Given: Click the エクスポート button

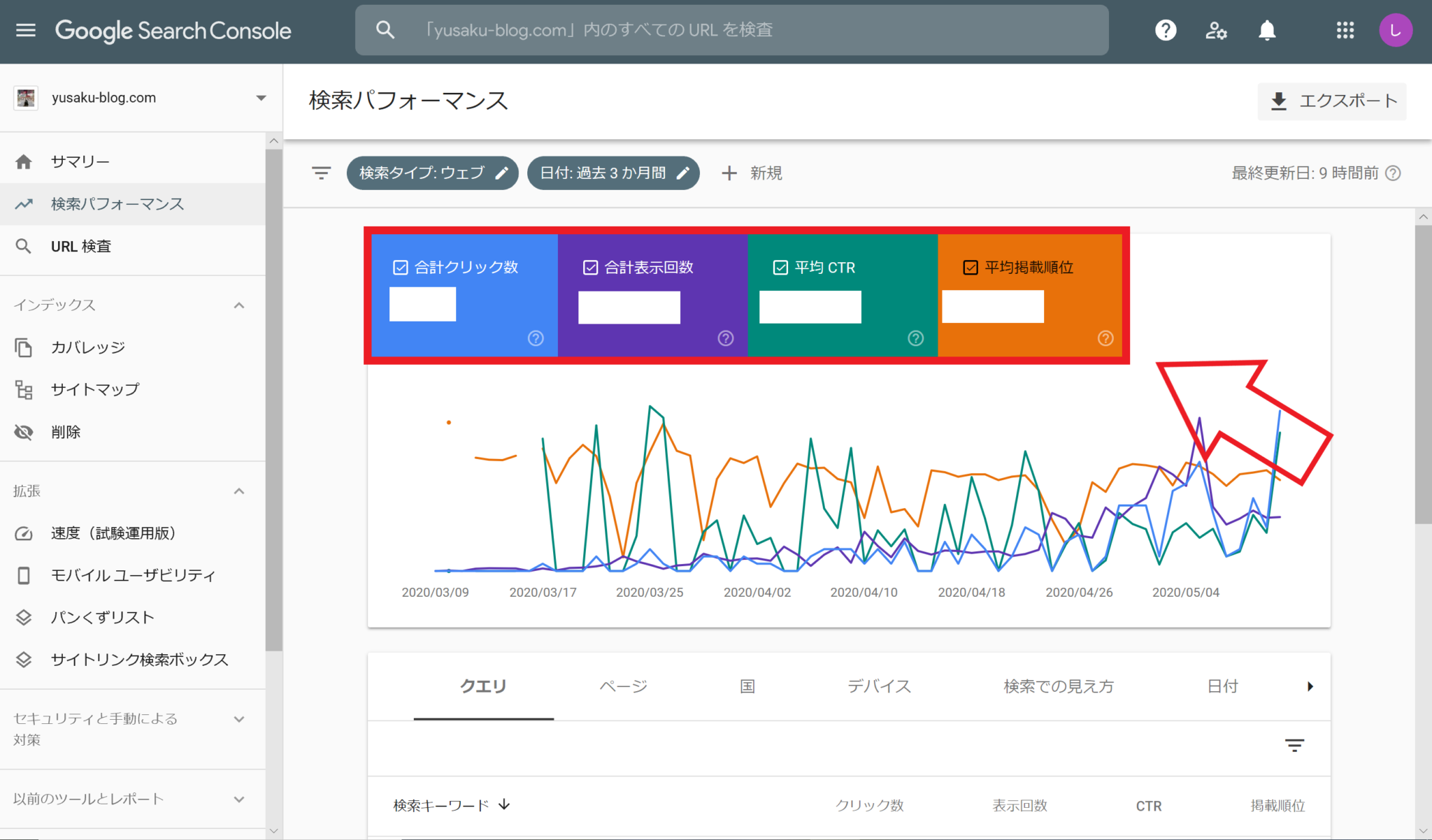Looking at the screenshot, I should point(1331,101).
